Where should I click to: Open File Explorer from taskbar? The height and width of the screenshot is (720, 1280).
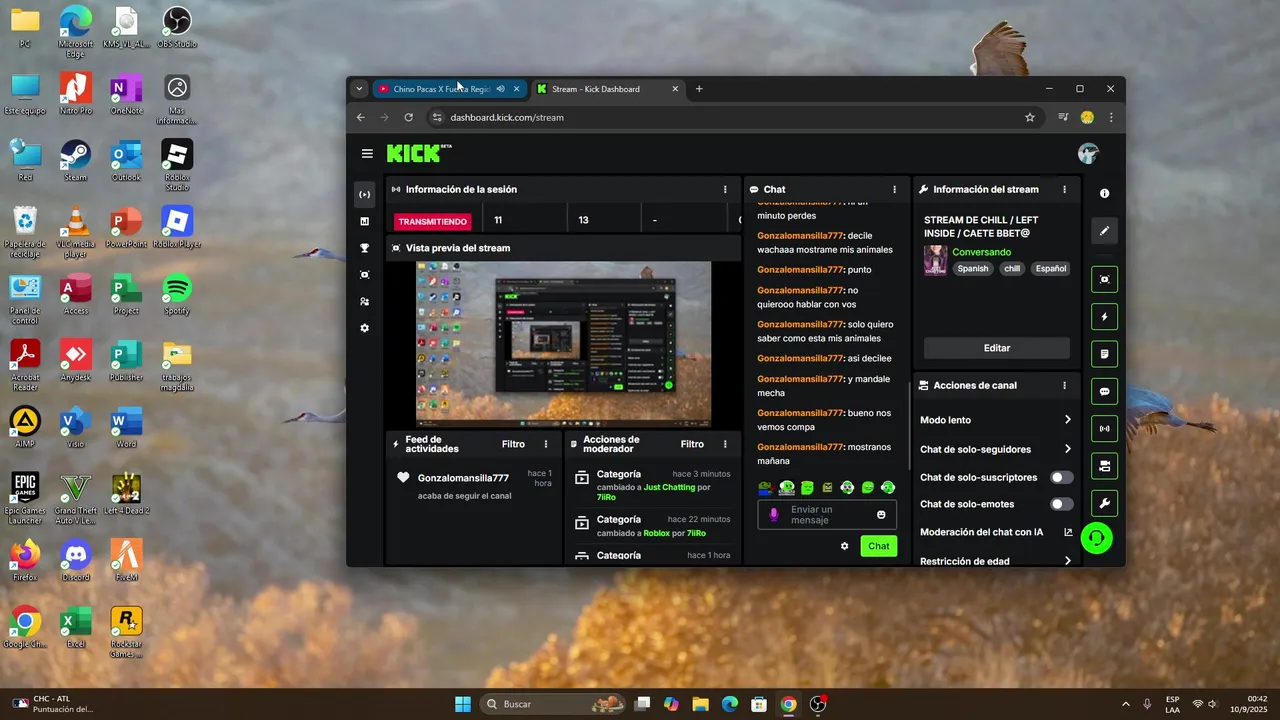pyautogui.click(x=700, y=704)
